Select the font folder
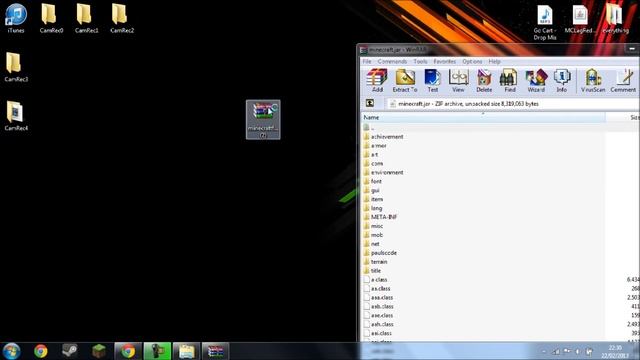Screen dimensions: 640x360 tap(372, 181)
